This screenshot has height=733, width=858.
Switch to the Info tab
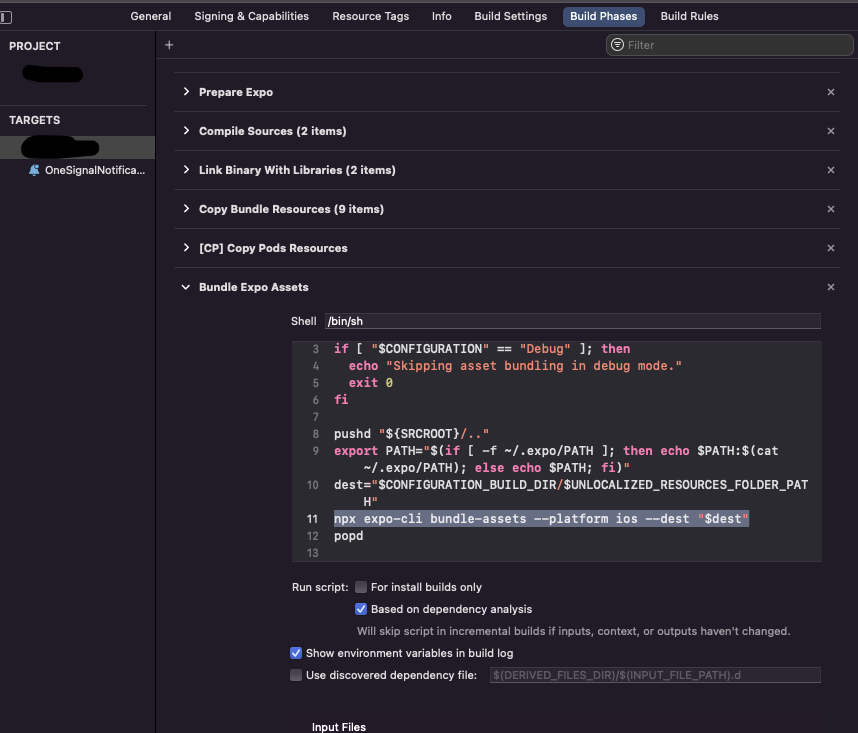(x=442, y=16)
